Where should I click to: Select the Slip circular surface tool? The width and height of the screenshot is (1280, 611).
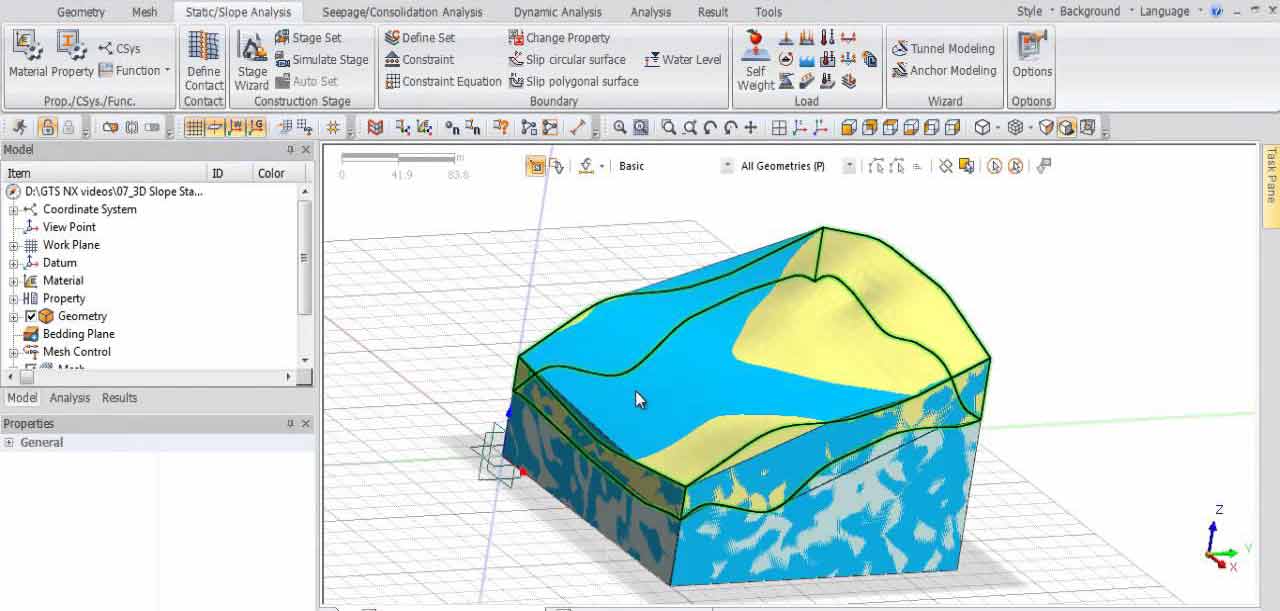567,59
